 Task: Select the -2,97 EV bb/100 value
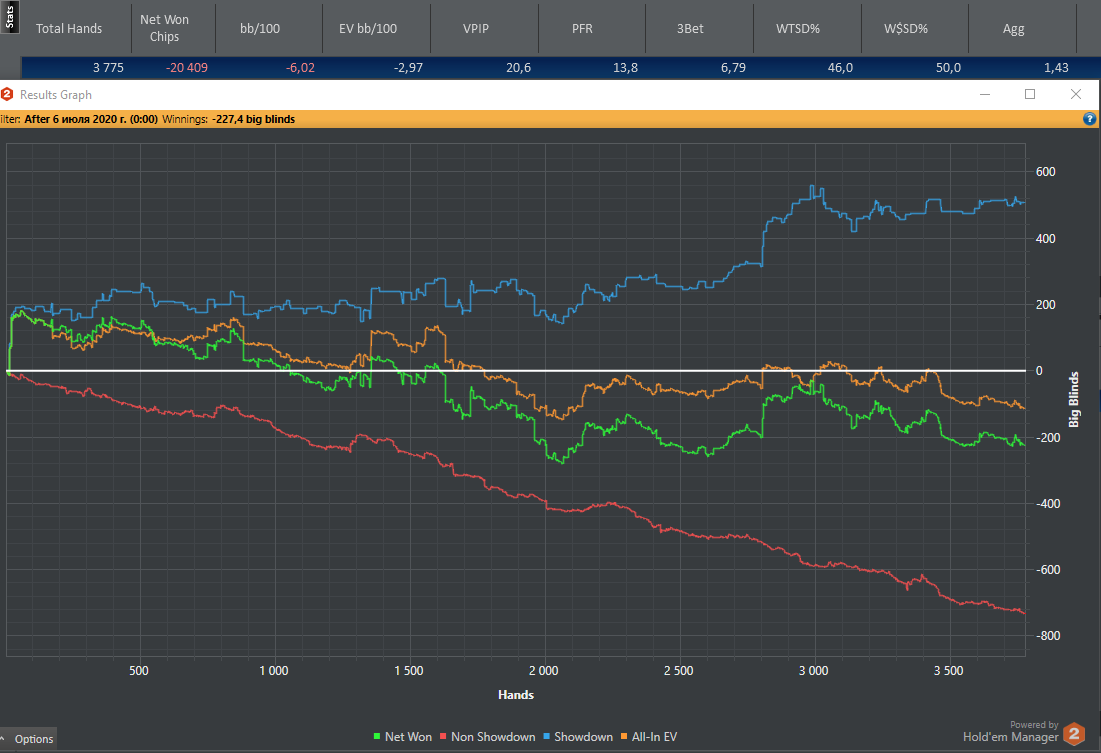pyautogui.click(x=408, y=67)
